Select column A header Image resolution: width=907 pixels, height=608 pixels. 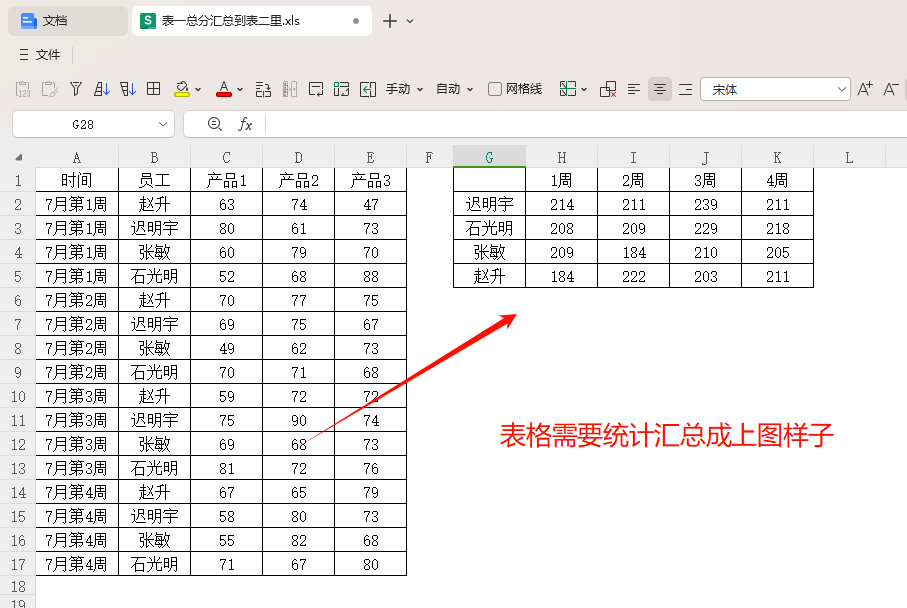(77, 157)
